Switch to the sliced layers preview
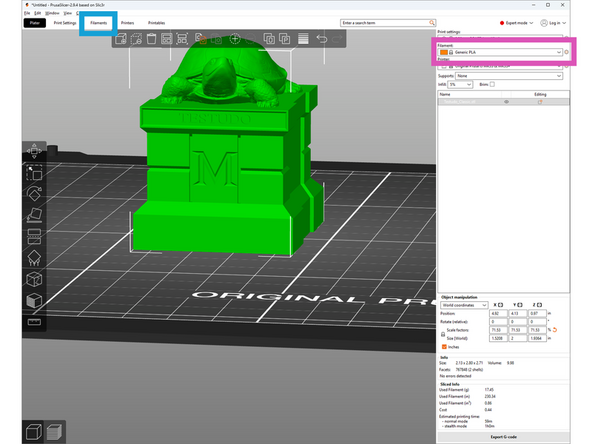 [54, 432]
